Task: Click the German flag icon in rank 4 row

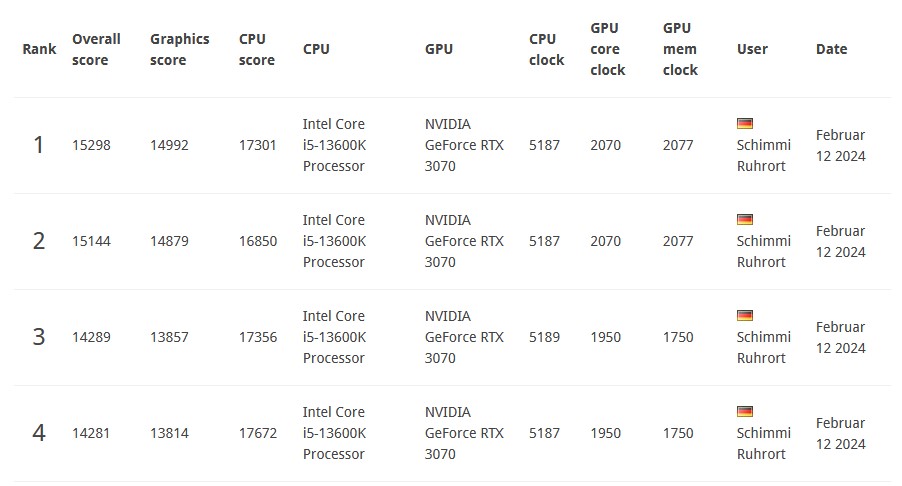Action: 745,412
